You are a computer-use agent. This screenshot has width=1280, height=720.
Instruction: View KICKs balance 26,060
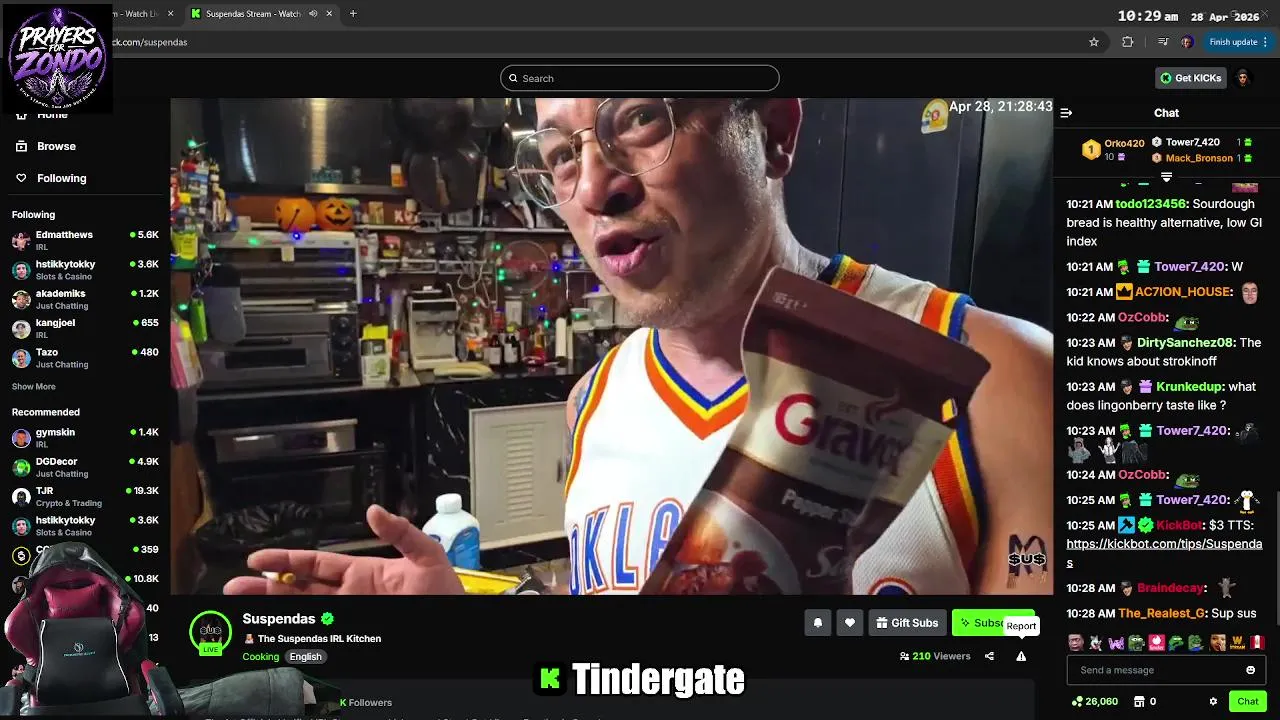click(x=1095, y=701)
